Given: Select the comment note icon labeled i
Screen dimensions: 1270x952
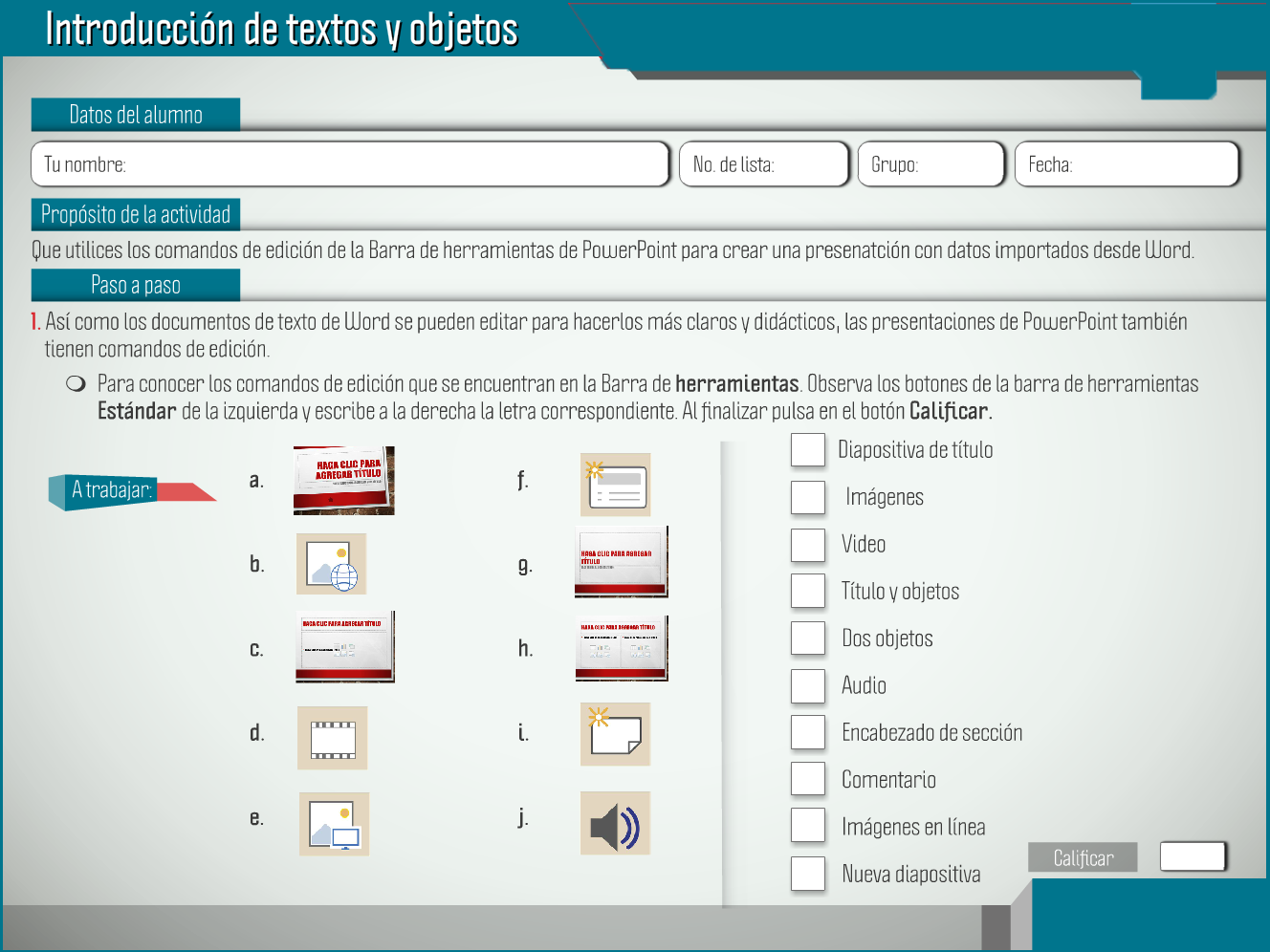Looking at the screenshot, I should (x=615, y=734).
